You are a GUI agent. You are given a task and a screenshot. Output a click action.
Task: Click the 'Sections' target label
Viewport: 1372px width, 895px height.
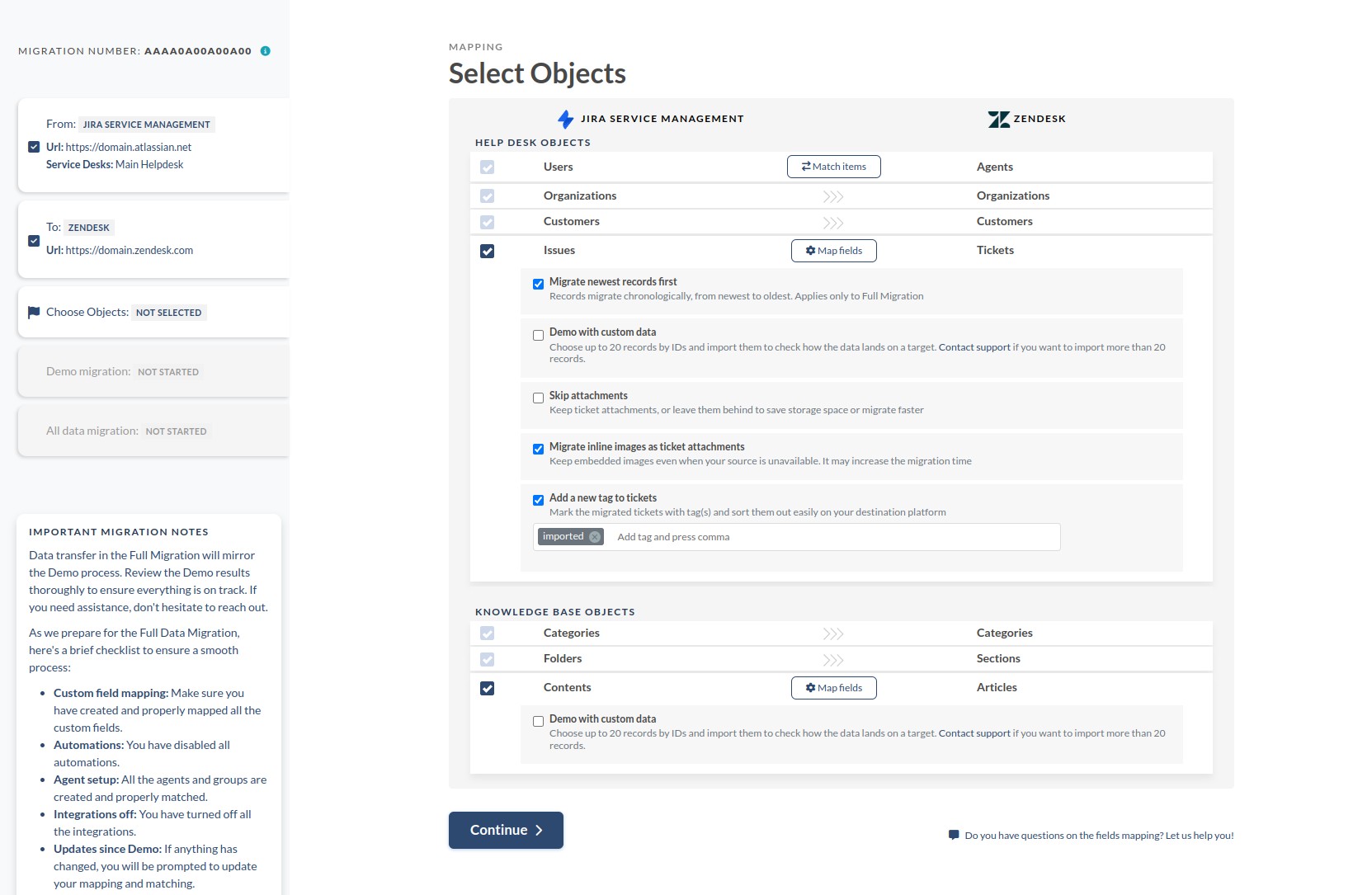pyautogui.click(x=998, y=659)
